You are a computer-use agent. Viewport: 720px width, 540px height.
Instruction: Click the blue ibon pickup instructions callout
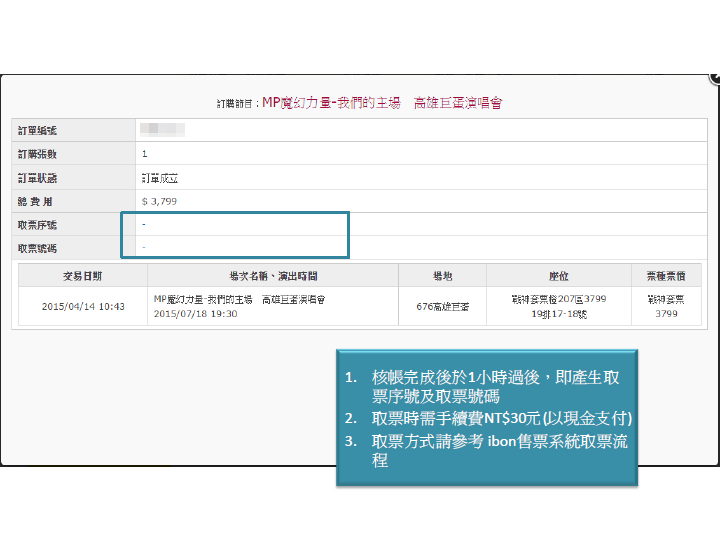click(486, 419)
